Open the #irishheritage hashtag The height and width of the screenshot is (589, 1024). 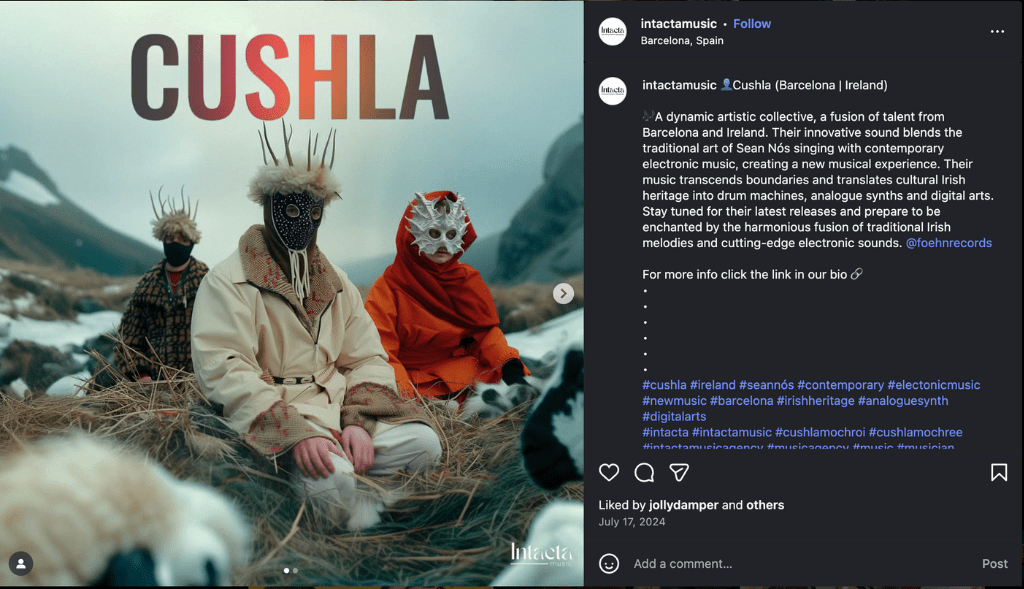click(815, 401)
